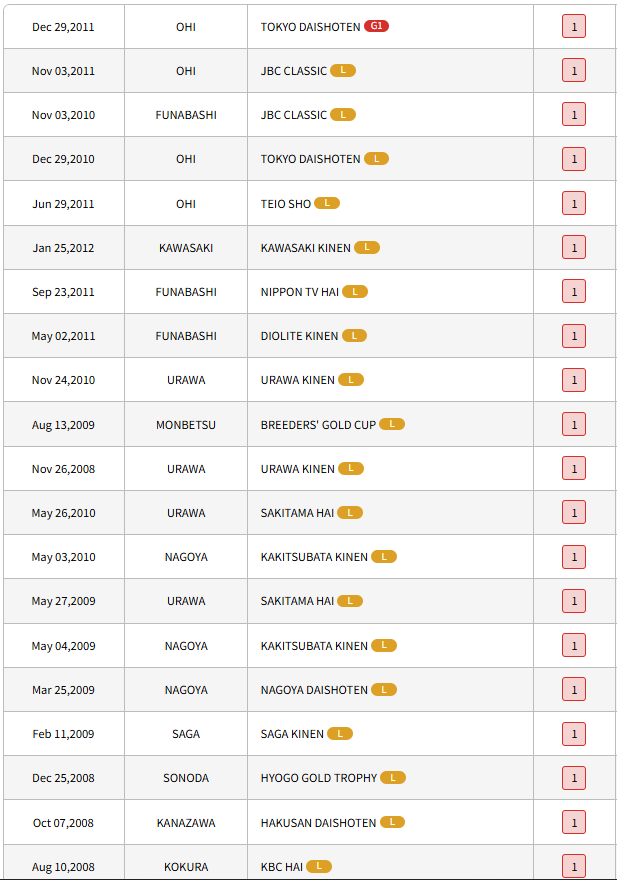Click the Kawasaki venue cell
This screenshot has width=617, height=880.
[x=186, y=247]
